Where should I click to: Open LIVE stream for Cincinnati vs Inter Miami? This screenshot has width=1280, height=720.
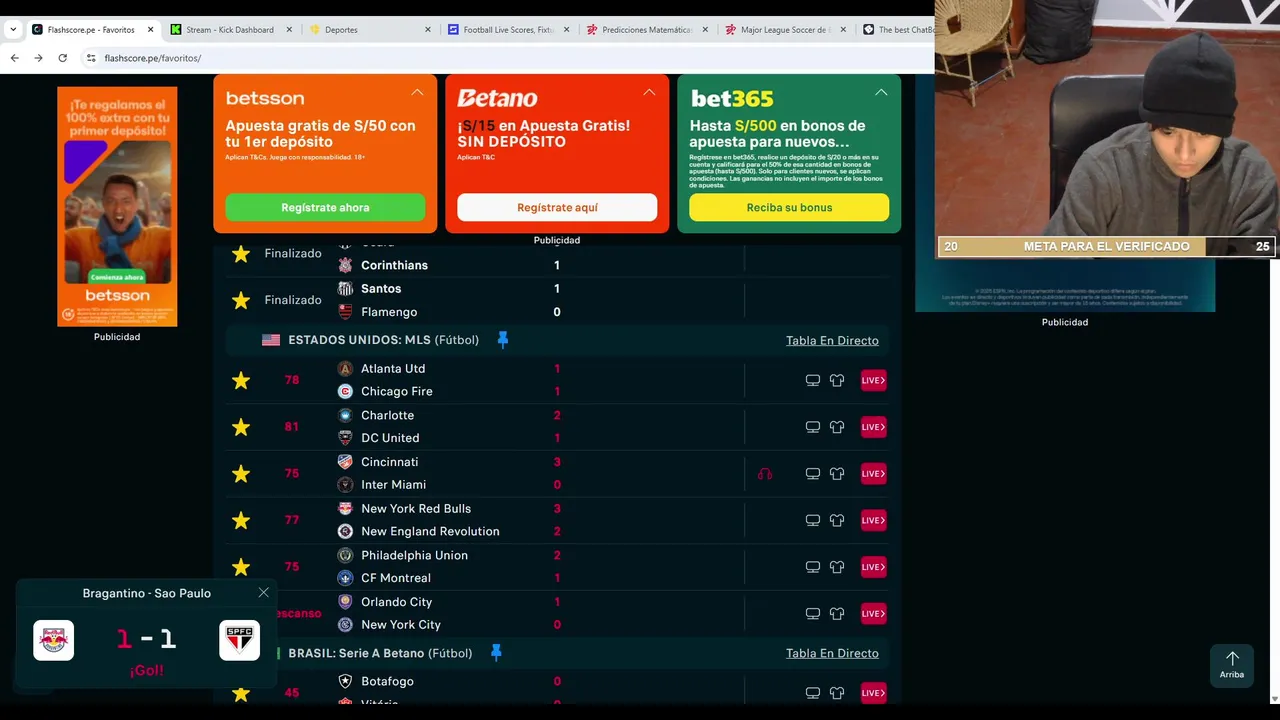(873, 474)
